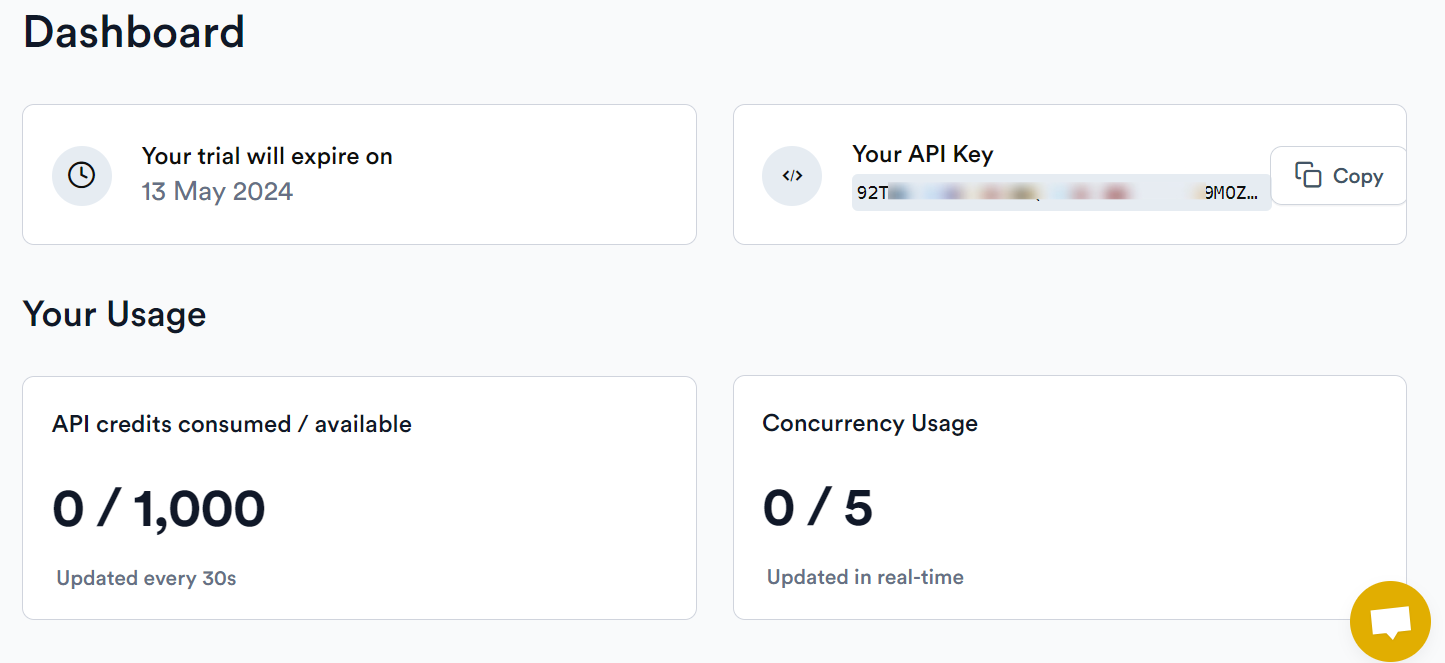Click the circular icon on the API Key card
1445x663 pixels.
[x=791, y=175]
